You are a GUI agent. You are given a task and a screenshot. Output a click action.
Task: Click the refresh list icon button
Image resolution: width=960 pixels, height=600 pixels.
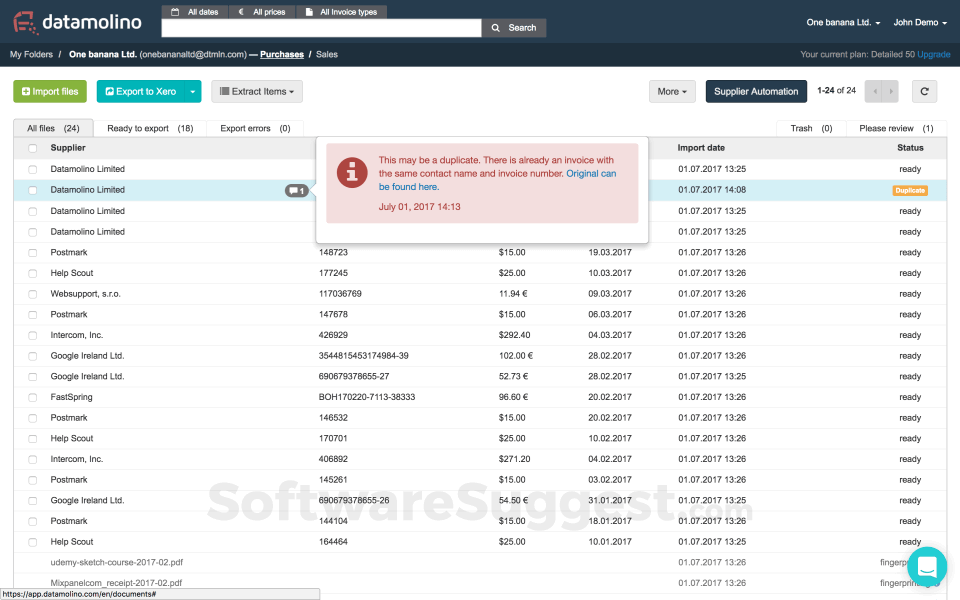click(924, 91)
